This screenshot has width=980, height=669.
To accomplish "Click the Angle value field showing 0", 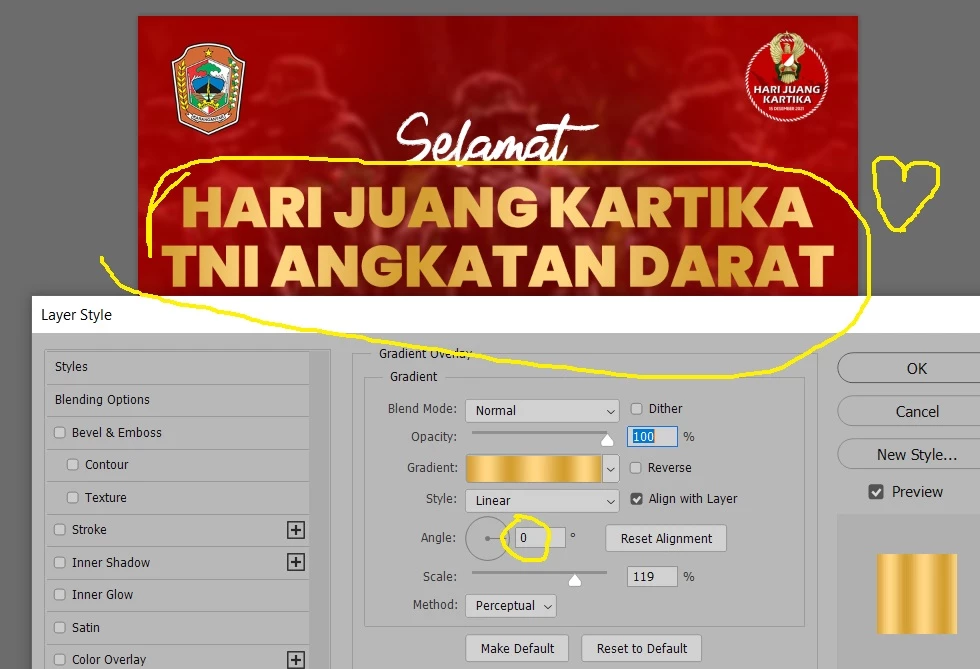I will click(x=540, y=538).
